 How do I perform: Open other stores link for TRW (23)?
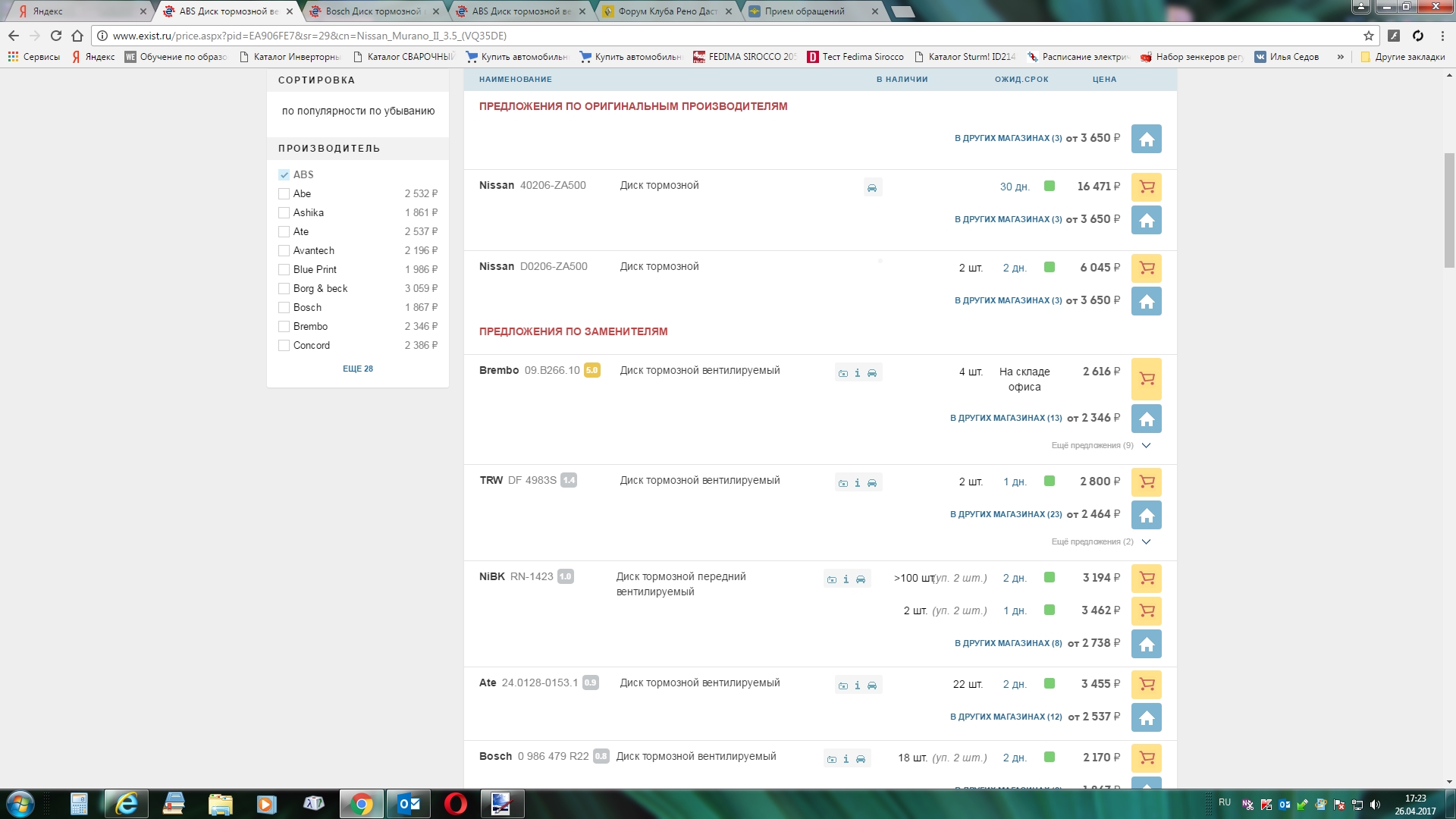(x=1006, y=515)
